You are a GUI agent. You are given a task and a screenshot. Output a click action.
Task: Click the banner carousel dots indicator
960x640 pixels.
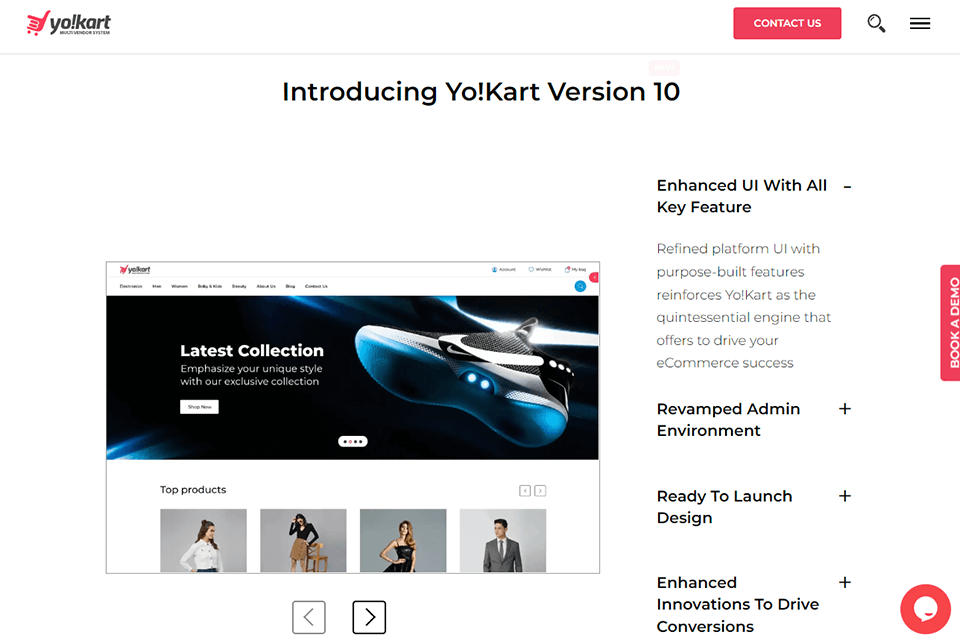point(353,442)
